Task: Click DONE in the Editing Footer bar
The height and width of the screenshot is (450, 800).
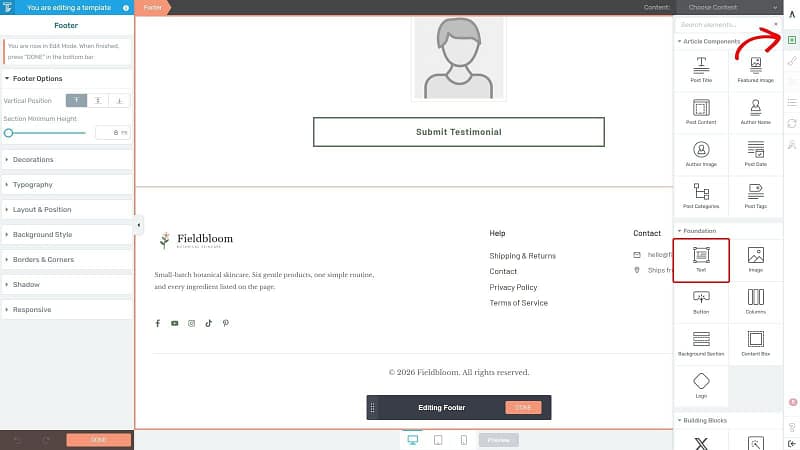Action: pos(523,408)
